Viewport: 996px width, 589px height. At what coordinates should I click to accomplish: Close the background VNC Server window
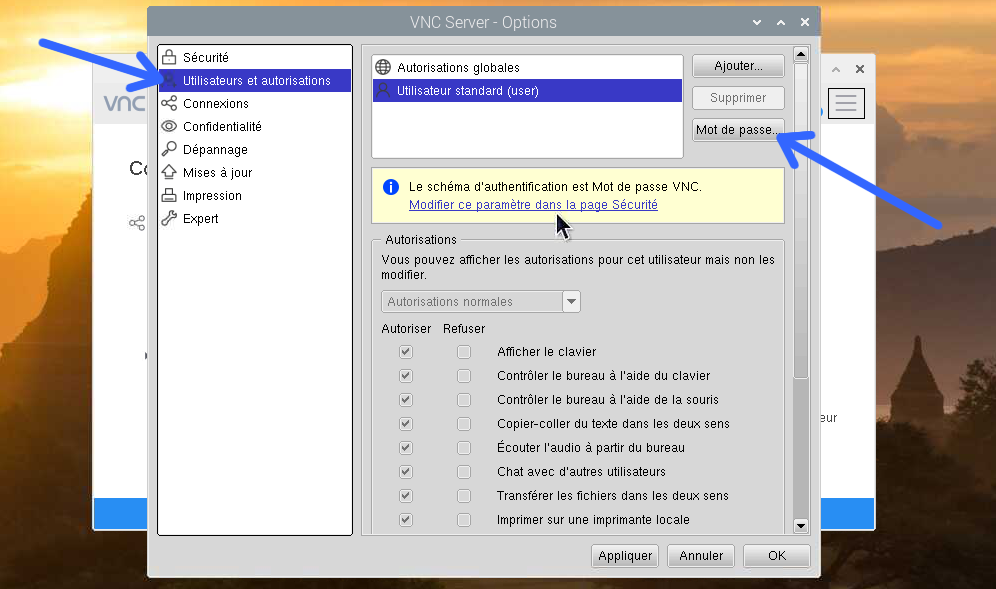point(859,69)
